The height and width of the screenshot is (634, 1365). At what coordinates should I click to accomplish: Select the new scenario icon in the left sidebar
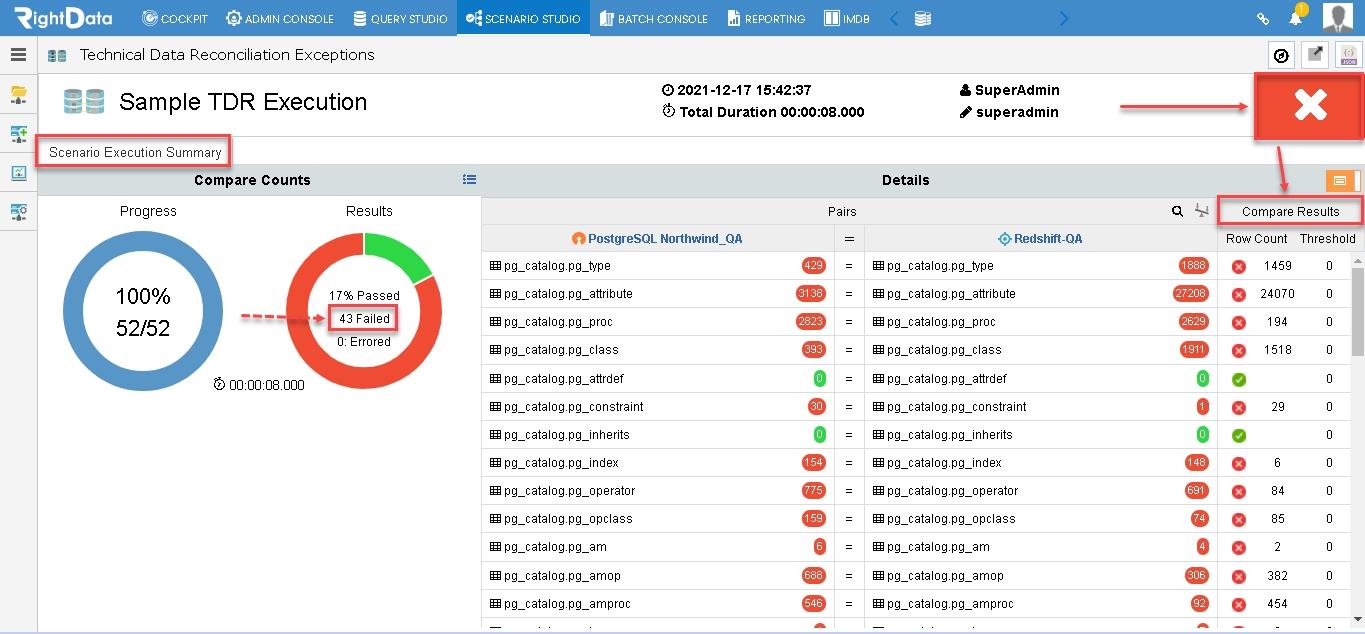point(18,134)
